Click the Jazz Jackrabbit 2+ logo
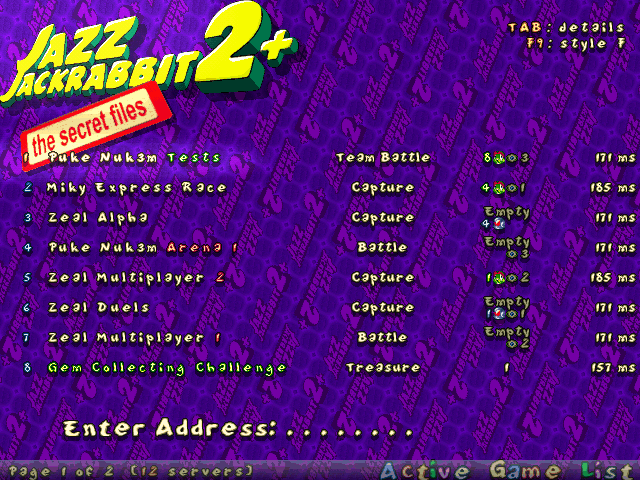This screenshot has height=480, width=640. pyautogui.click(x=149, y=53)
